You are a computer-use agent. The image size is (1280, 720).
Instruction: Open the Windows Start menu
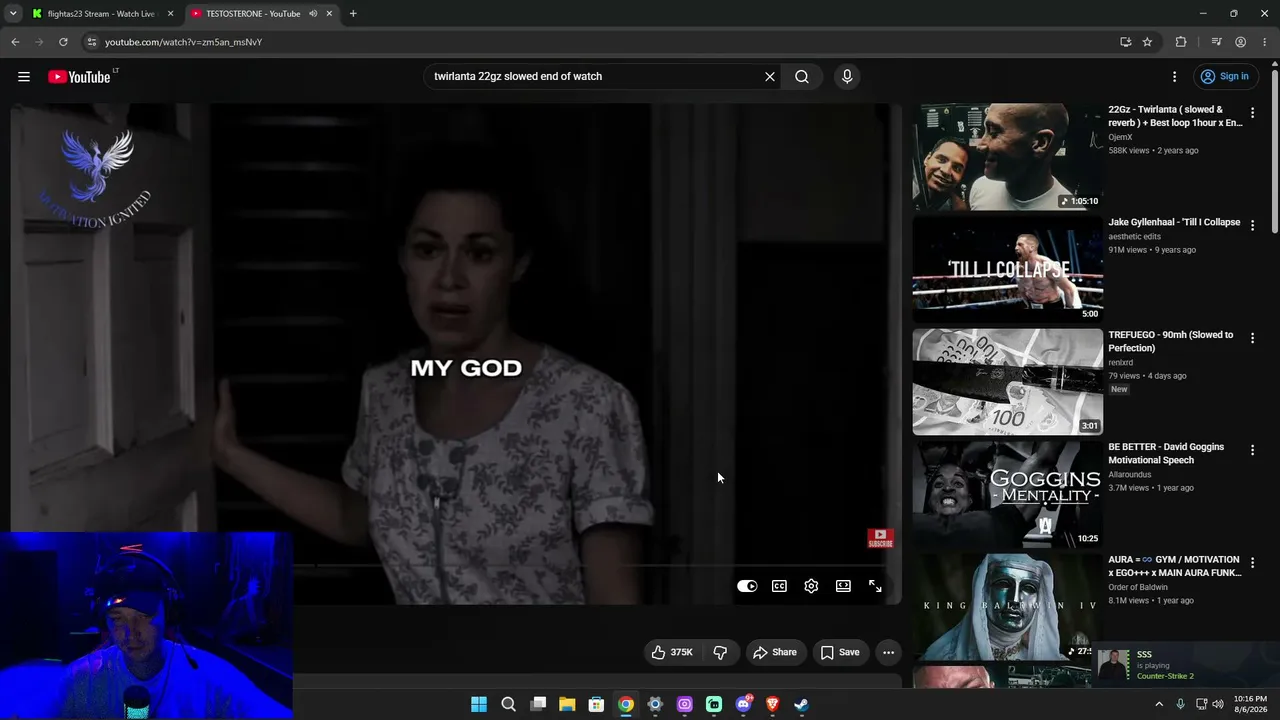[479, 704]
